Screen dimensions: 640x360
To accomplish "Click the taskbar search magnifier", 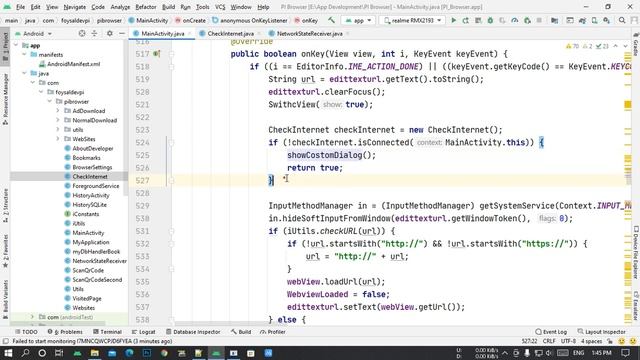I will coord(25,353).
